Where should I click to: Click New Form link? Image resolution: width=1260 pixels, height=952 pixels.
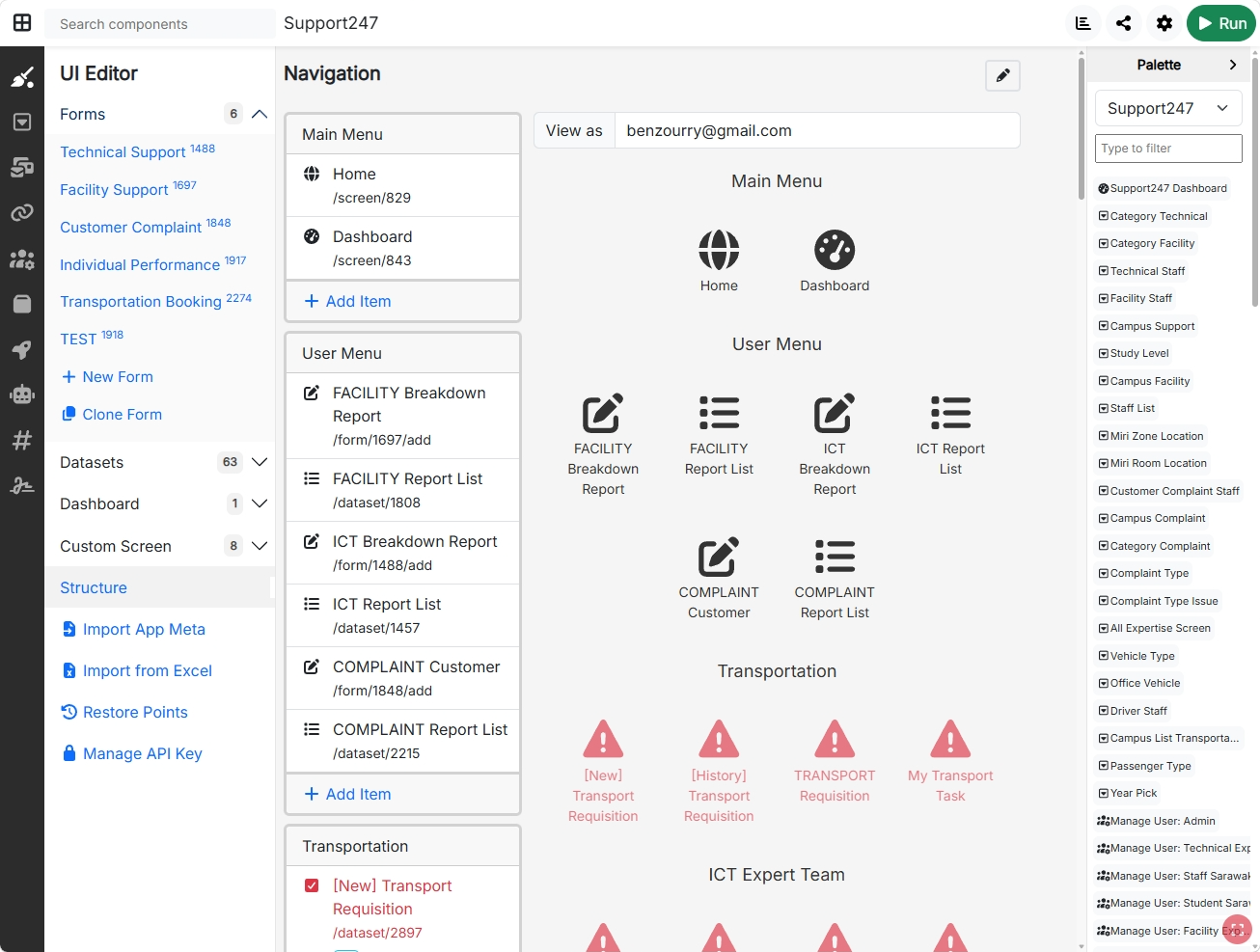tap(107, 377)
